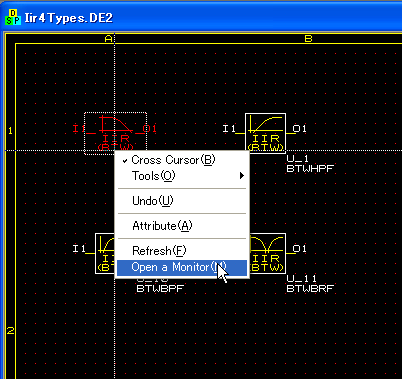Click the O1 output pin of BTWHPF block
402x379 pixels.
pos(299,128)
